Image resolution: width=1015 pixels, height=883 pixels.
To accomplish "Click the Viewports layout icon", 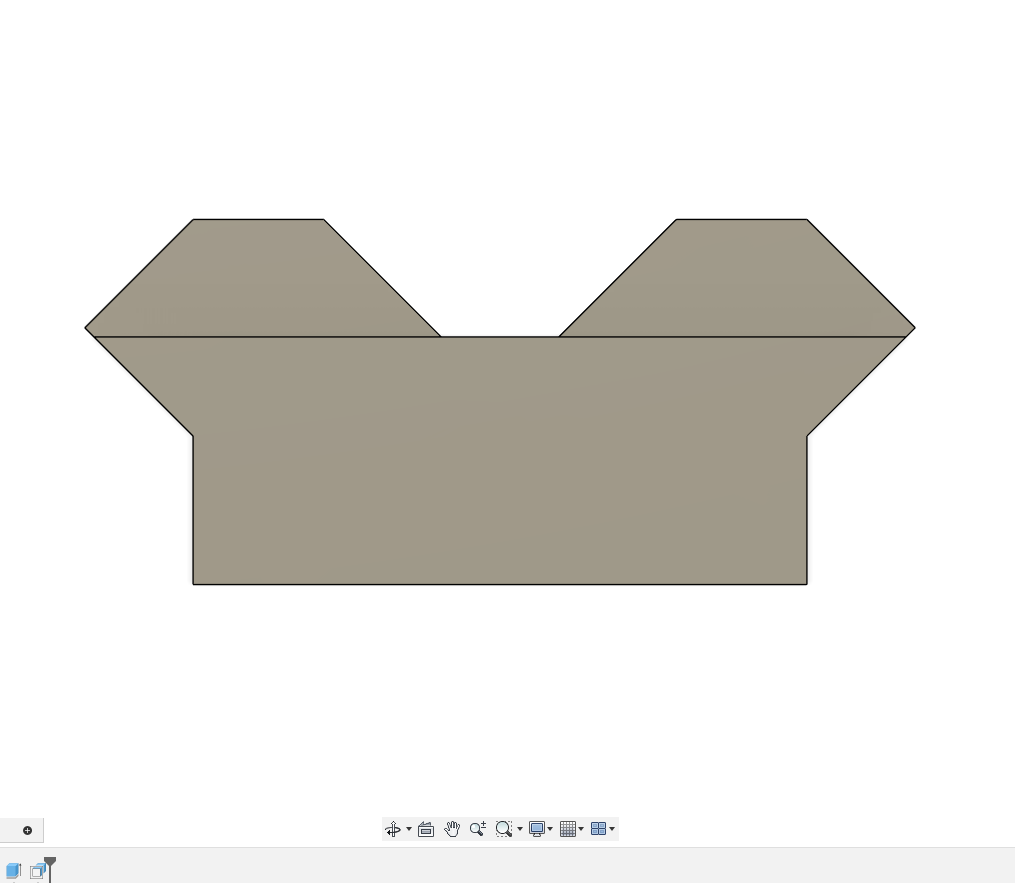I will pyautogui.click(x=599, y=829).
